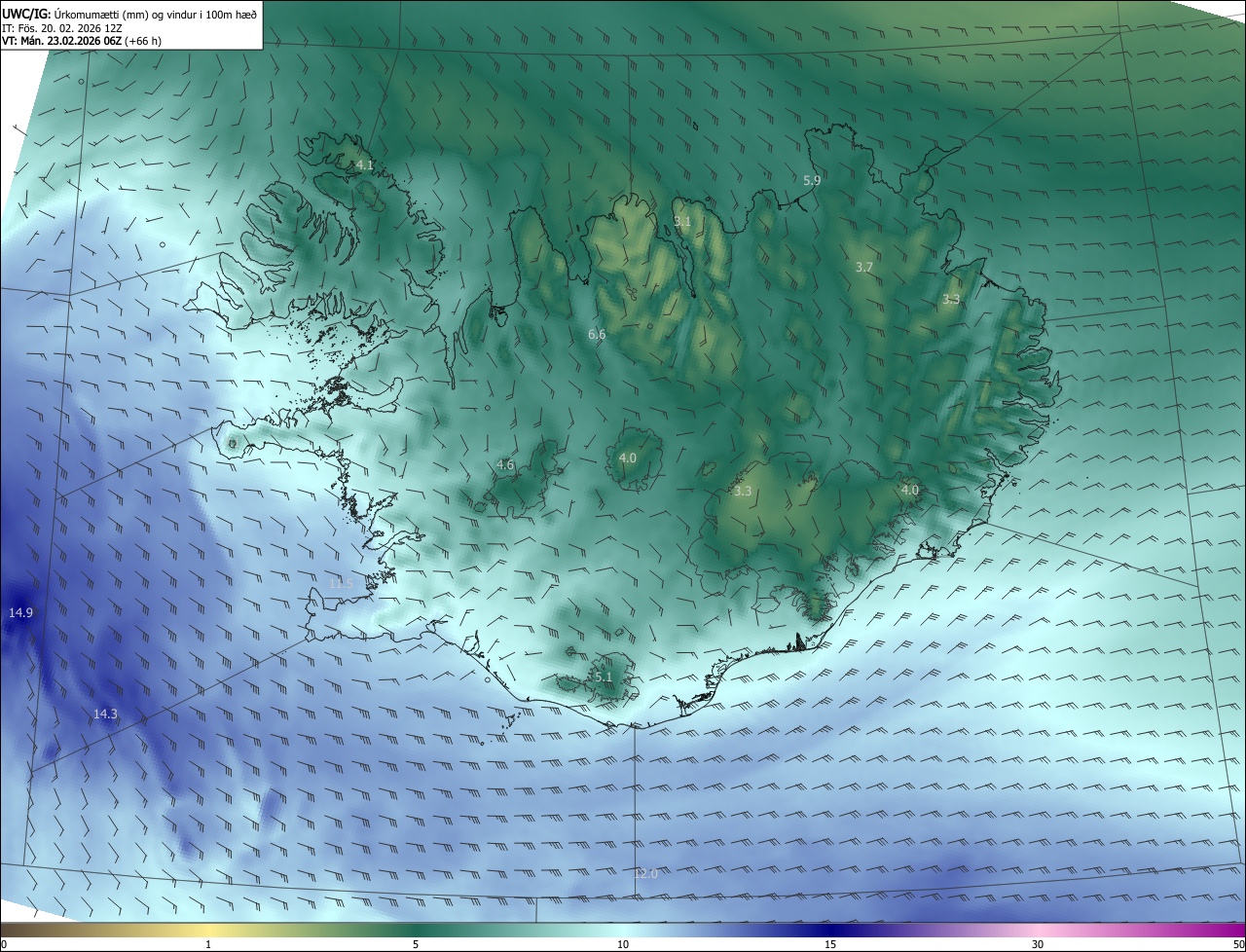The width and height of the screenshot is (1246, 952).
Task: Click the 30 tick on the color scale
Action: pyautogui.click(x=1038, y=944)
